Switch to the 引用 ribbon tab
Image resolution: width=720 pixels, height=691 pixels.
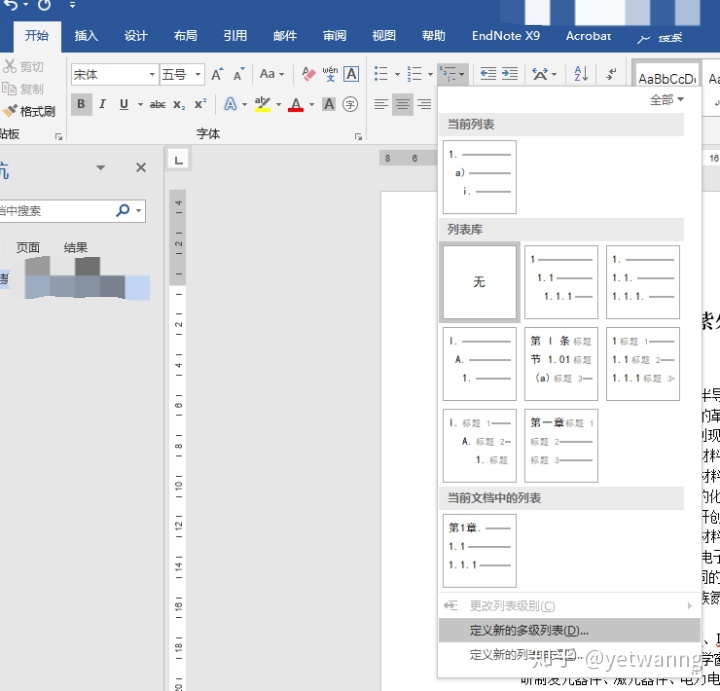click(235, 36)
